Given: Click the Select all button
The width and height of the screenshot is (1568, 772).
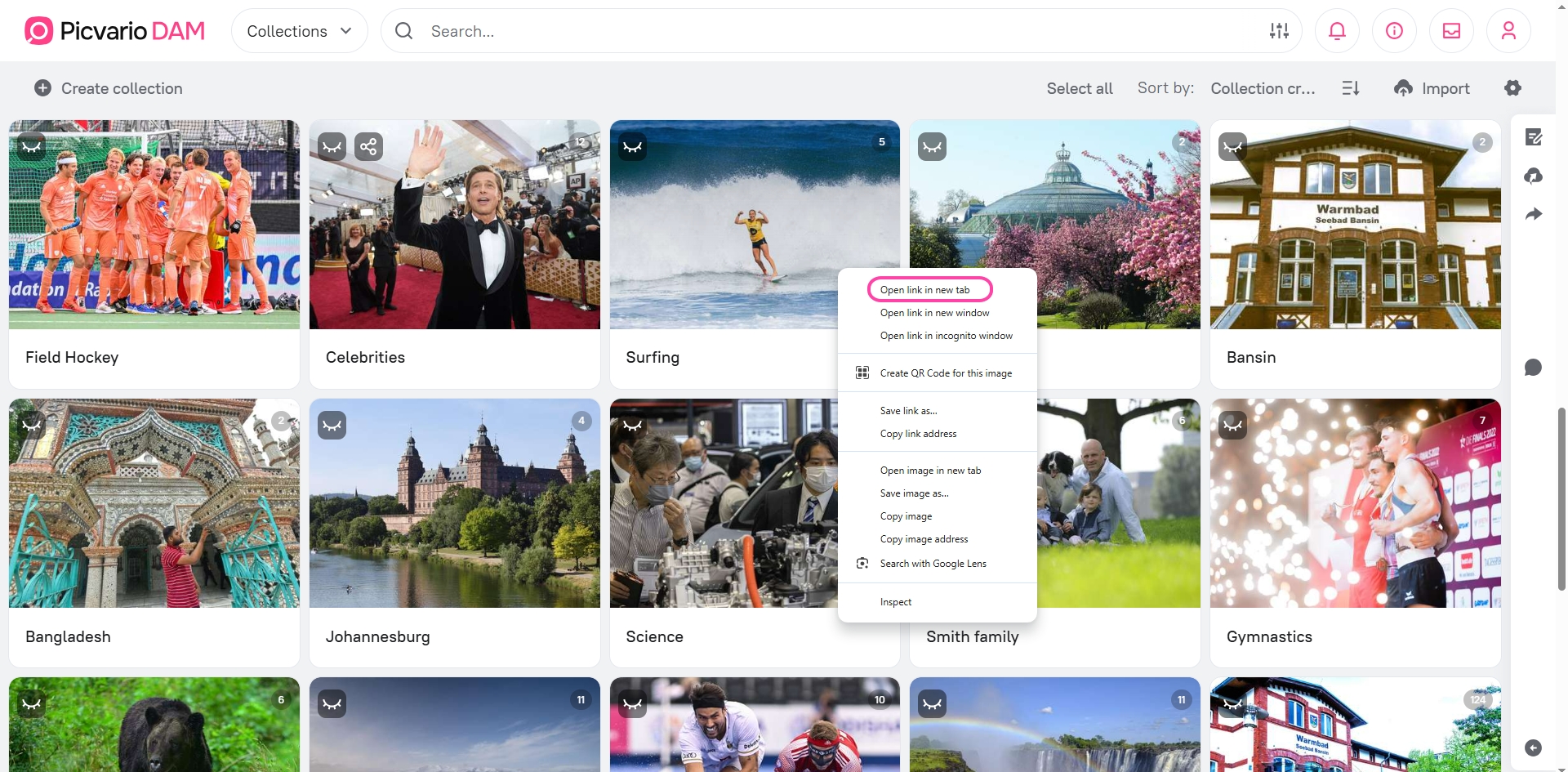Looking at the screenshot, I should (x=1080, y=88).
